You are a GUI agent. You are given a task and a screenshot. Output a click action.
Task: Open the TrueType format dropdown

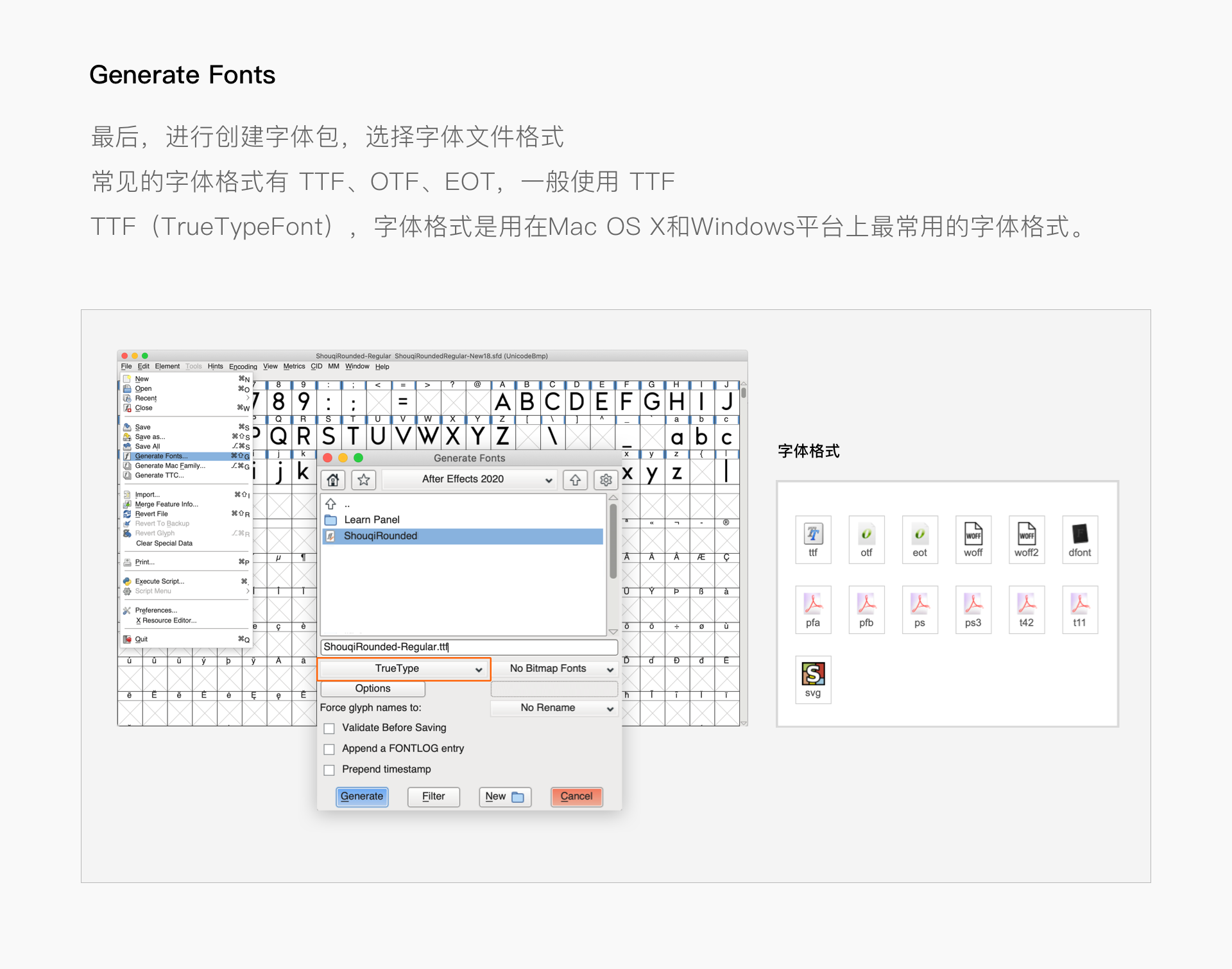coord(404,669)
